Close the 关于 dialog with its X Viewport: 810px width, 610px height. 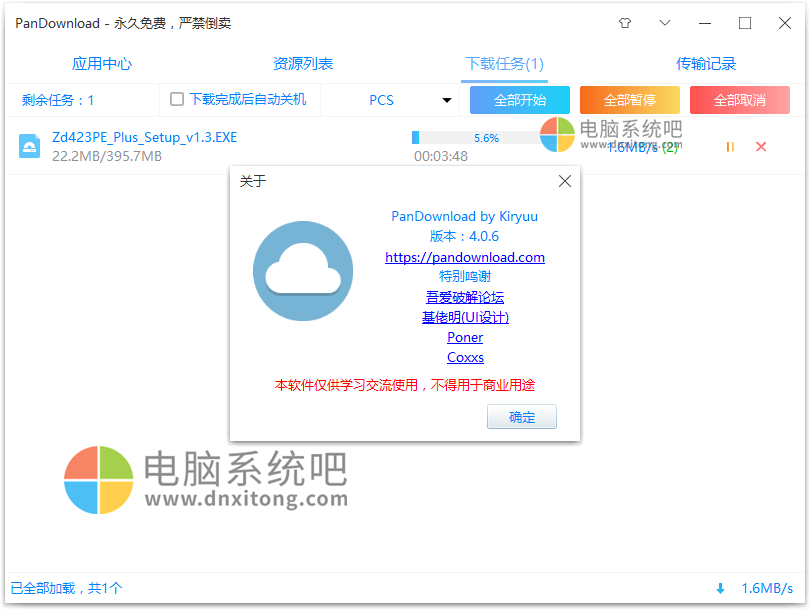tap(565, 181)
